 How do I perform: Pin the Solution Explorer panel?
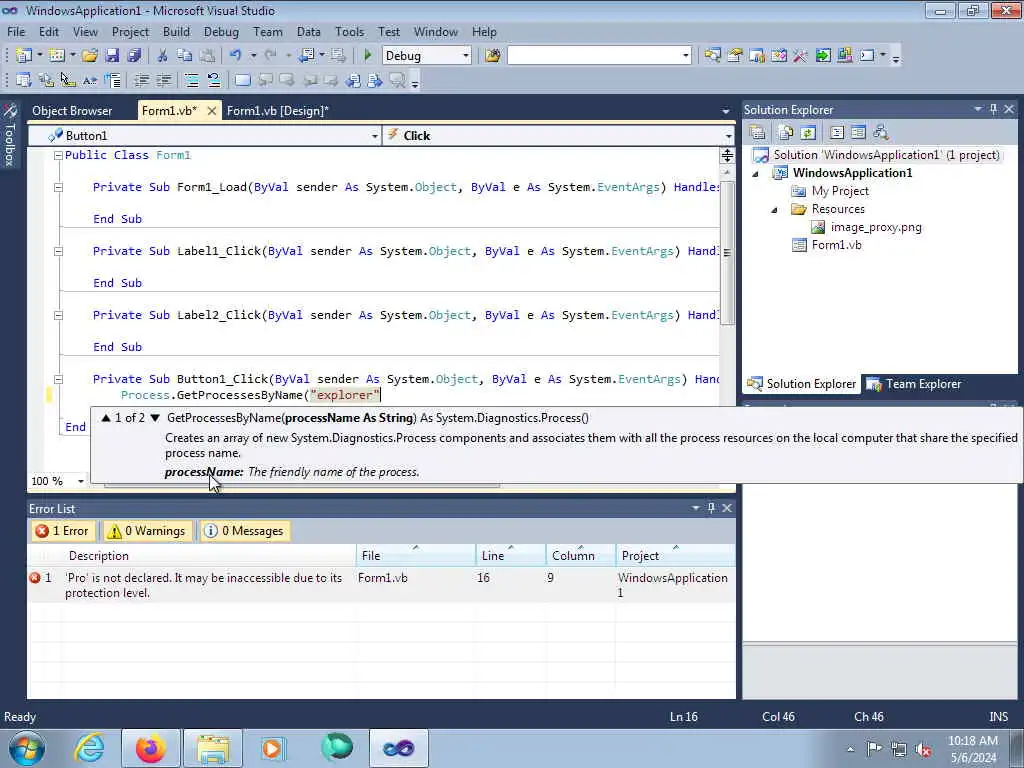993,110
